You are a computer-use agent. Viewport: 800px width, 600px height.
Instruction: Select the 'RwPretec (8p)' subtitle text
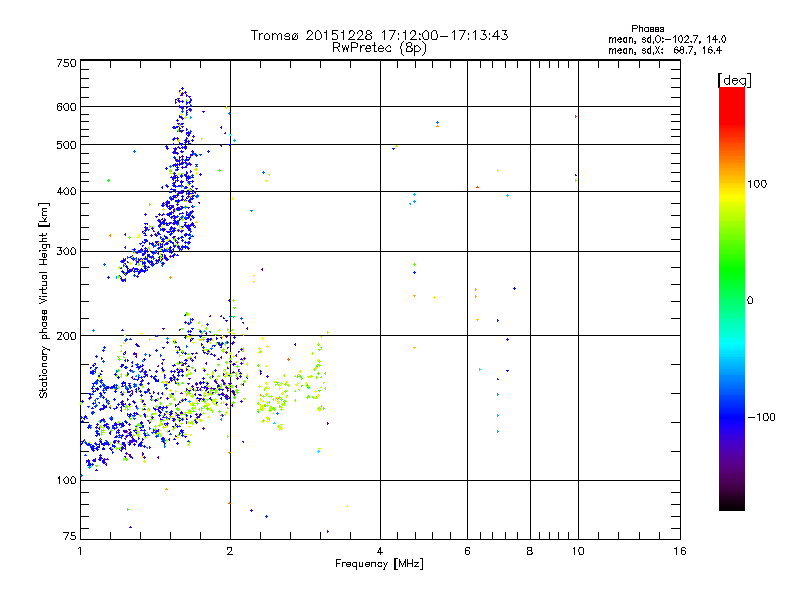379,48
